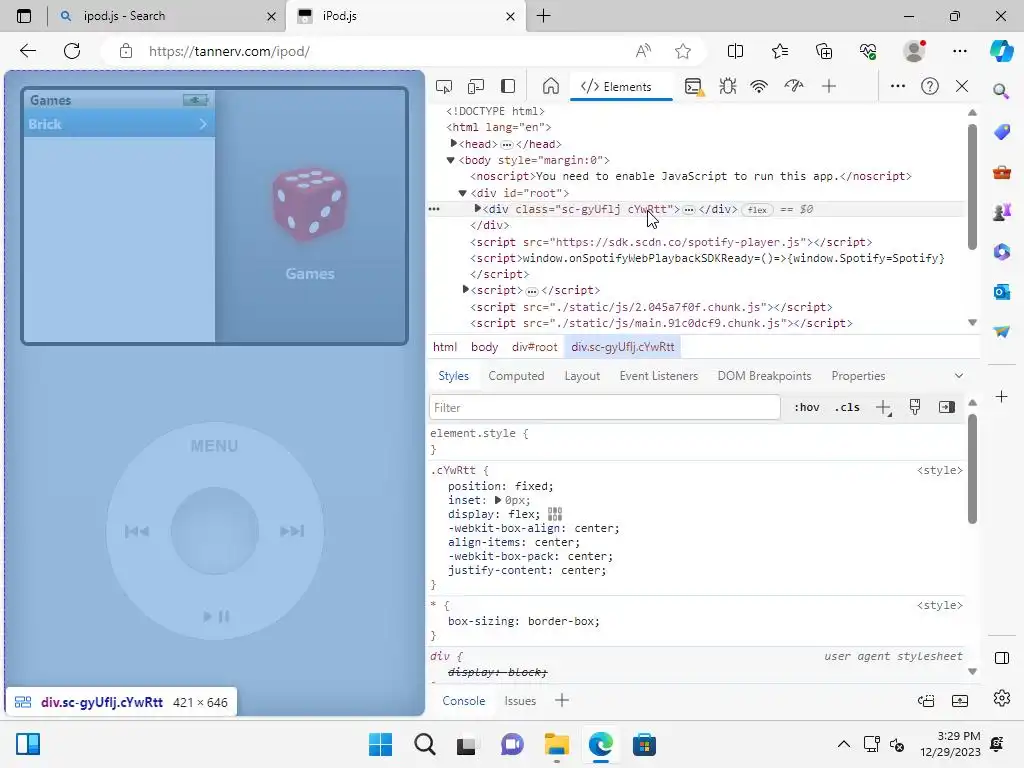Select body in the breadcrumb trail
The height and width of the screenshot is (768, 1024).
click(484, 347)
